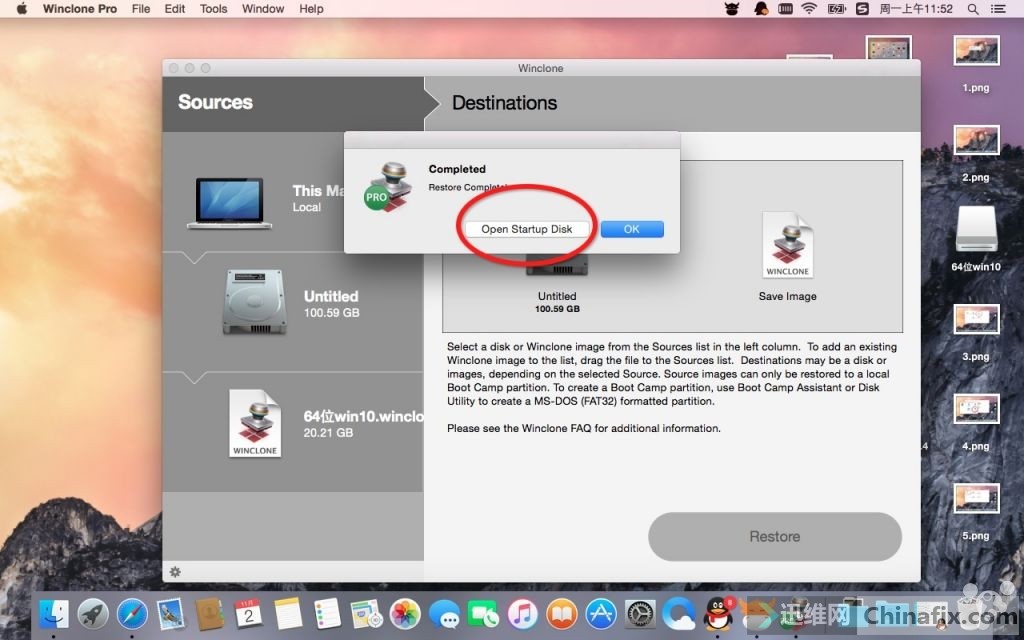The width and height of the screenshot is (1024, 640).
Task: Click the Destinations header
Action: [504, 103]
